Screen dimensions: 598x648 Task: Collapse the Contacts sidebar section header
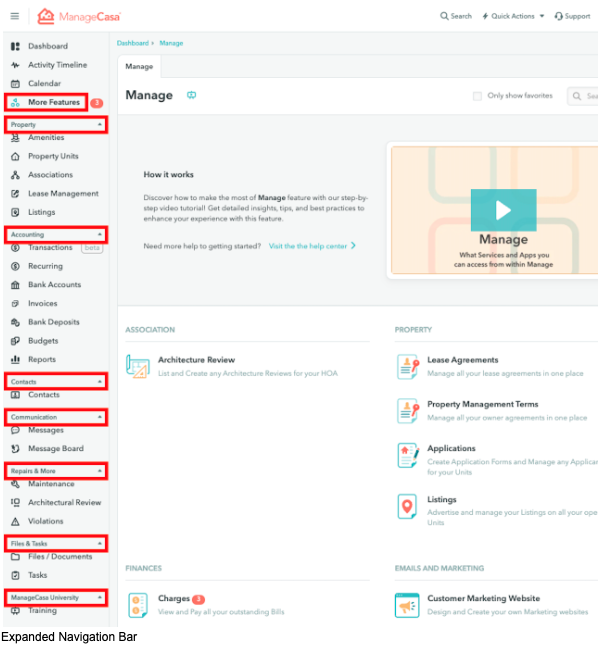(56, 382)
